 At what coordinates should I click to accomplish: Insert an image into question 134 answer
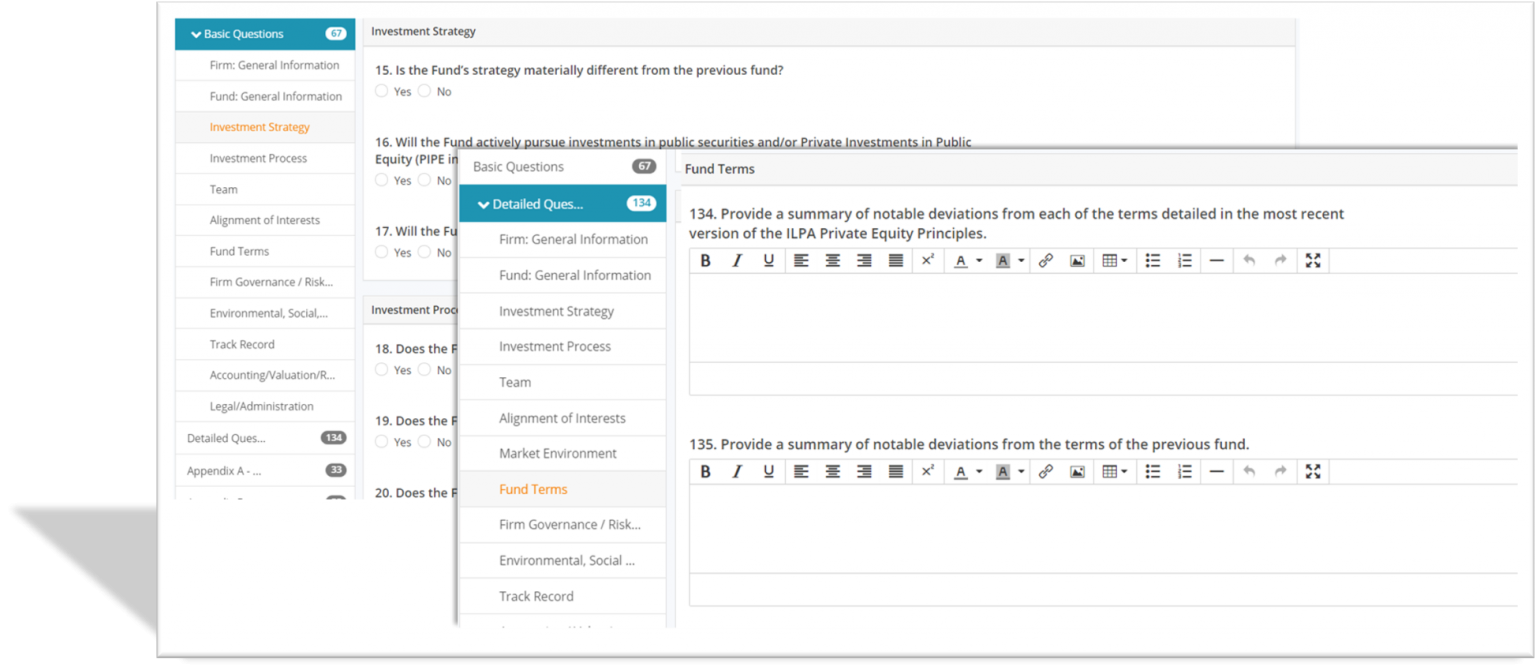point(1077,260)
